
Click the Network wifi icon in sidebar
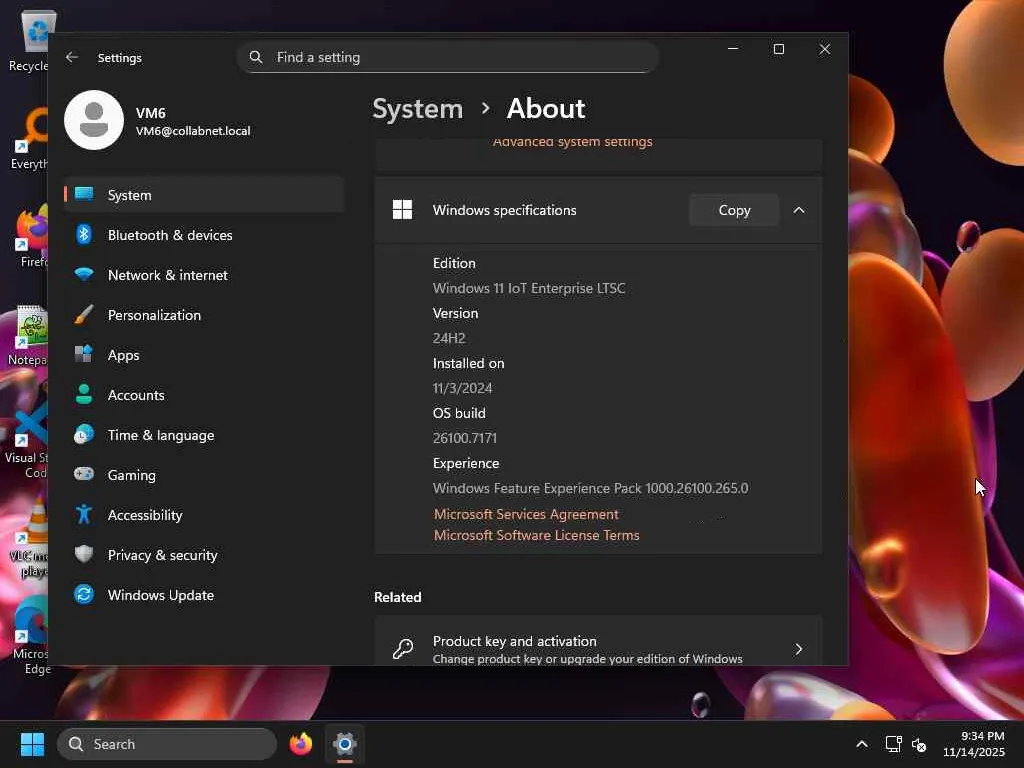click(84, 274)
